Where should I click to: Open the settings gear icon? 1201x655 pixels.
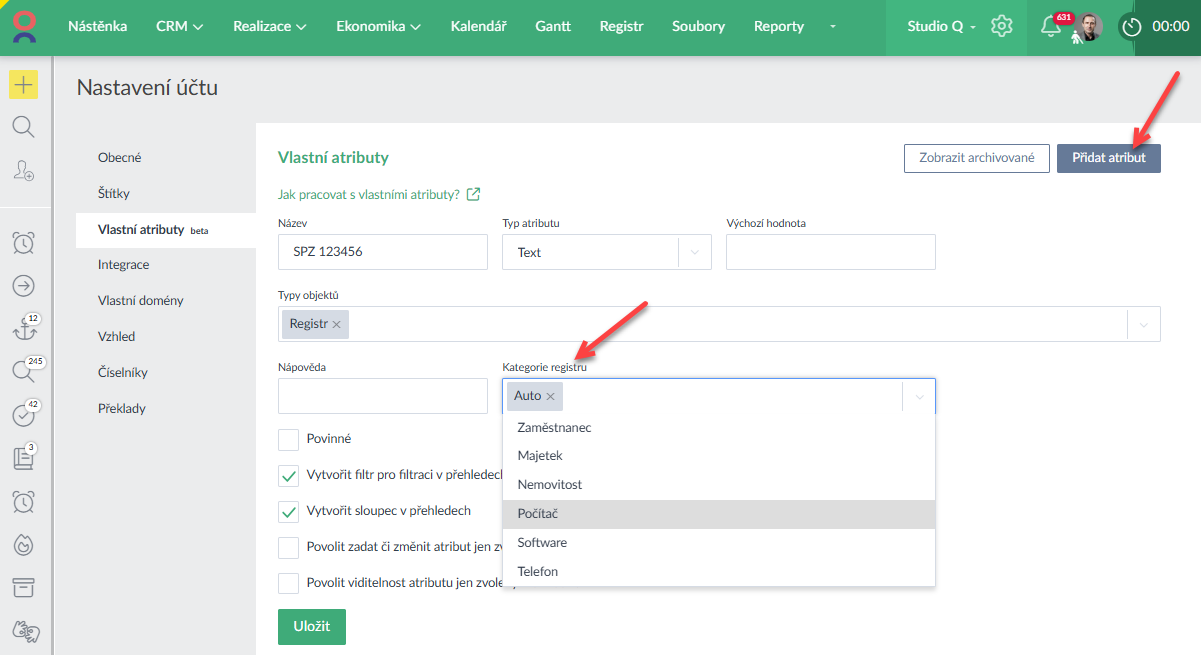[1001, 27]
